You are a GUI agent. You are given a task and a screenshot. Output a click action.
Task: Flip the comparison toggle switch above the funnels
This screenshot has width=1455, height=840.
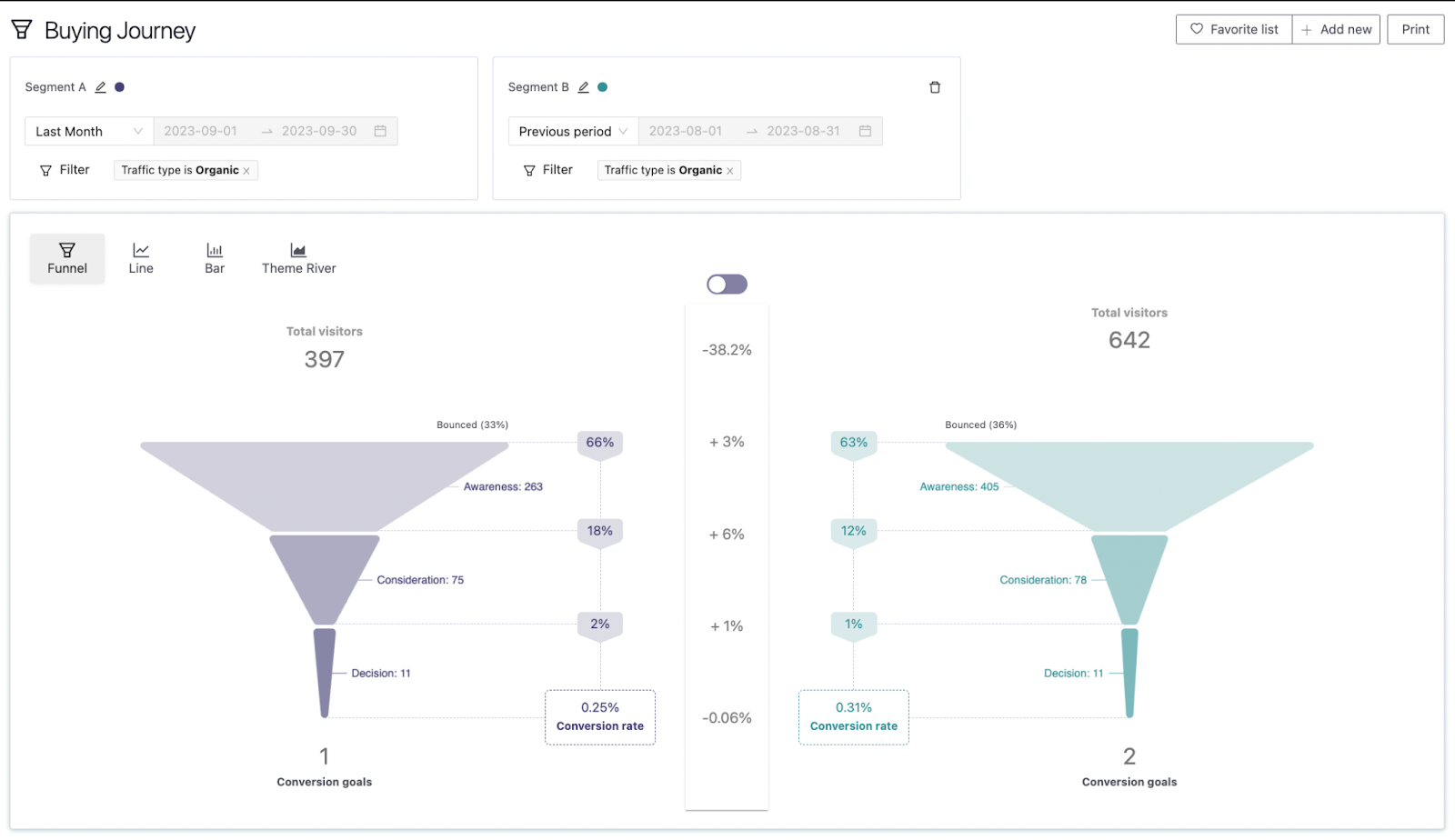pos(725,284)
